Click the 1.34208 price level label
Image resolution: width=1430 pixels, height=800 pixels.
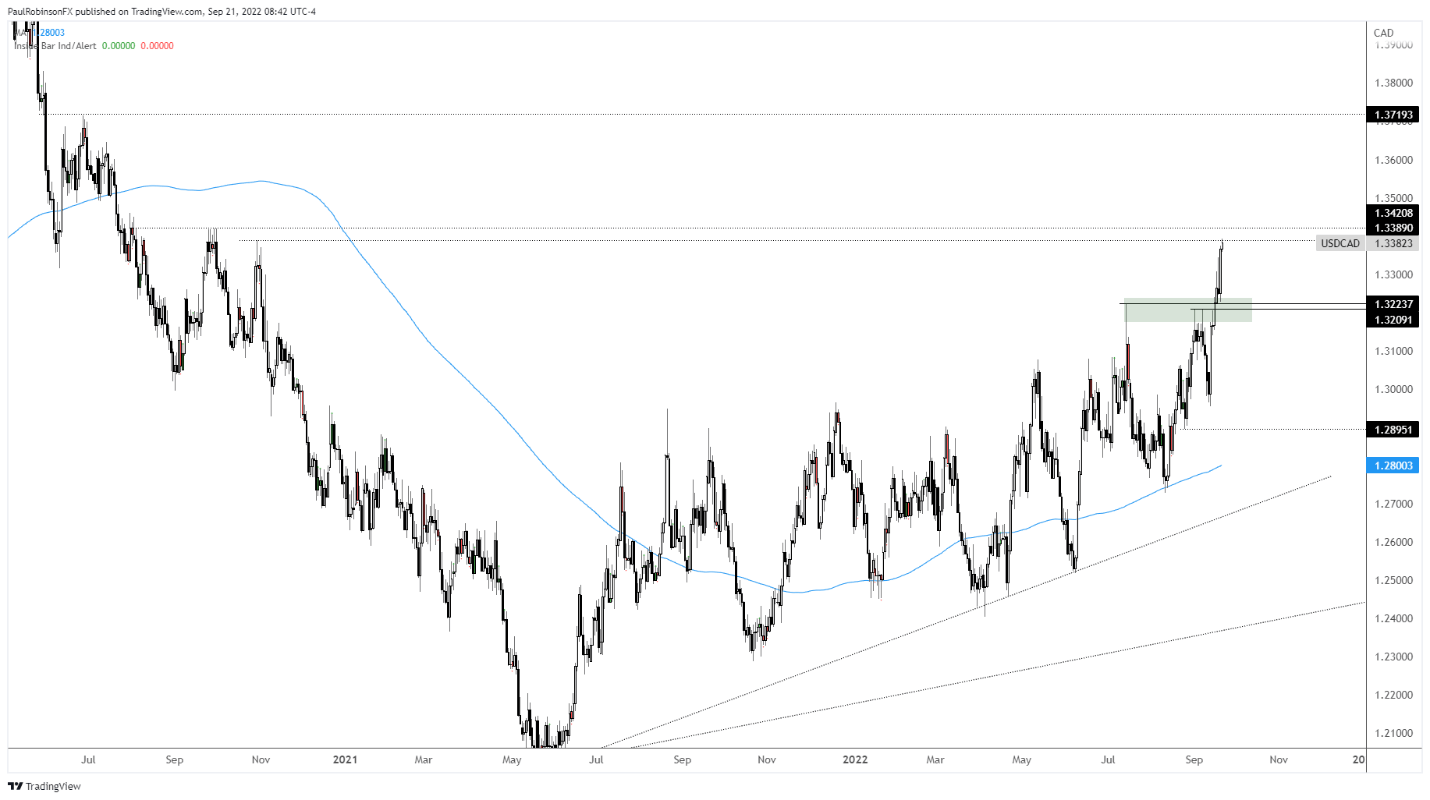[x=1392, y=213]
